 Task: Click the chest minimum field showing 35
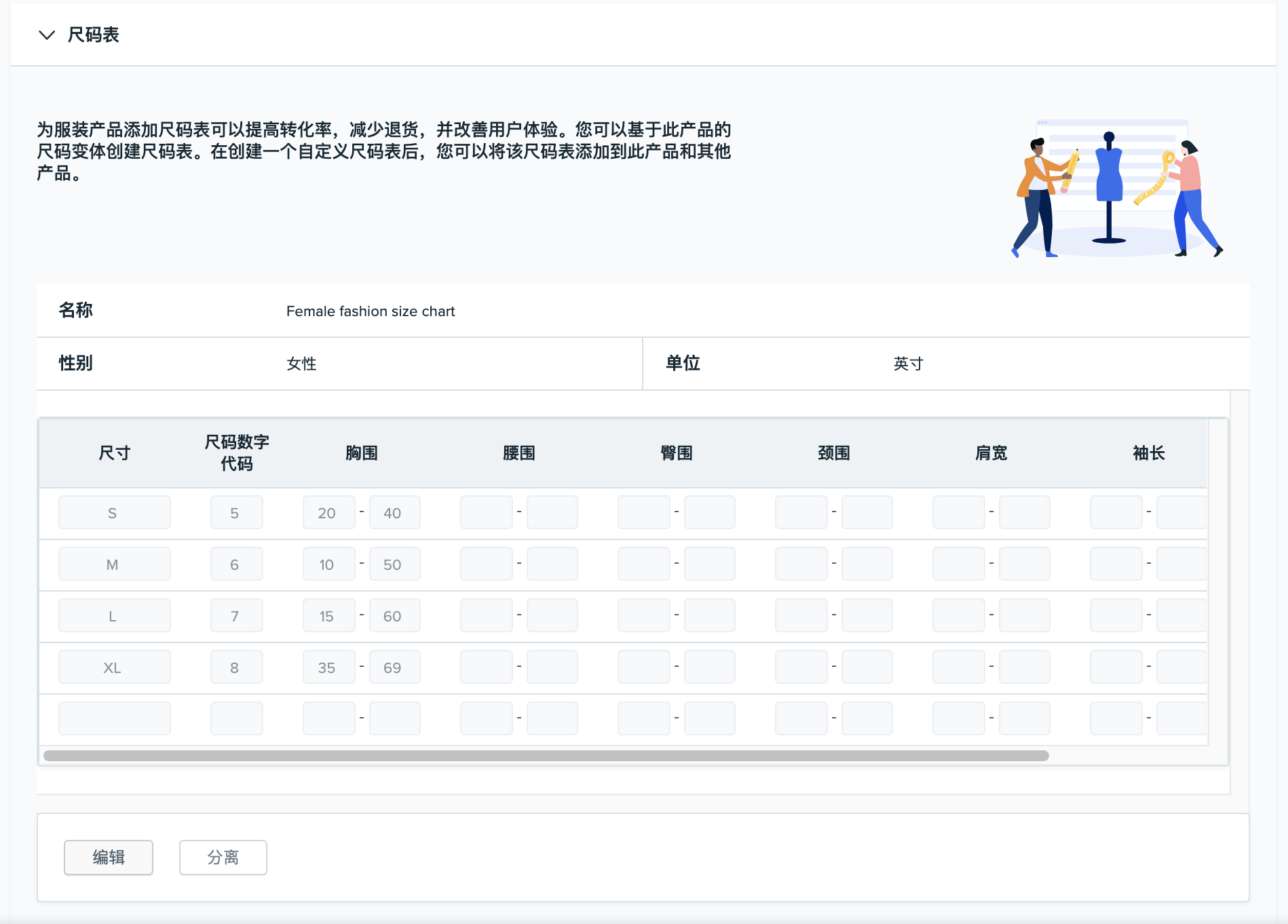(x=329, y=667)
